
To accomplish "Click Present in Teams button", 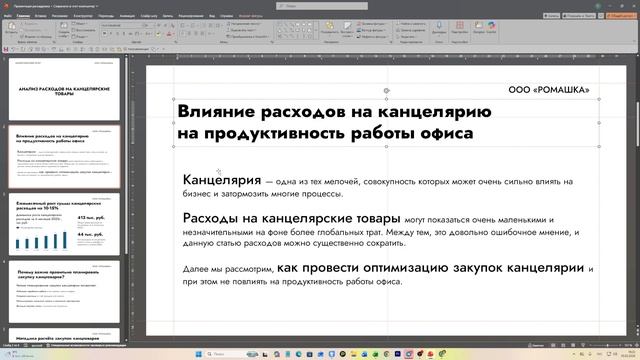I will point(579,16).
